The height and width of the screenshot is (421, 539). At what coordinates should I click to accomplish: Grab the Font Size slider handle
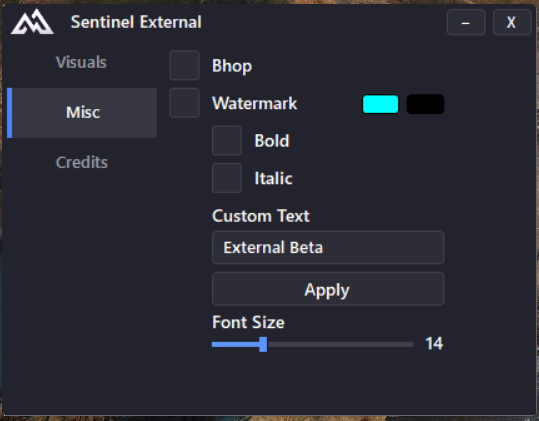(263, 344)
